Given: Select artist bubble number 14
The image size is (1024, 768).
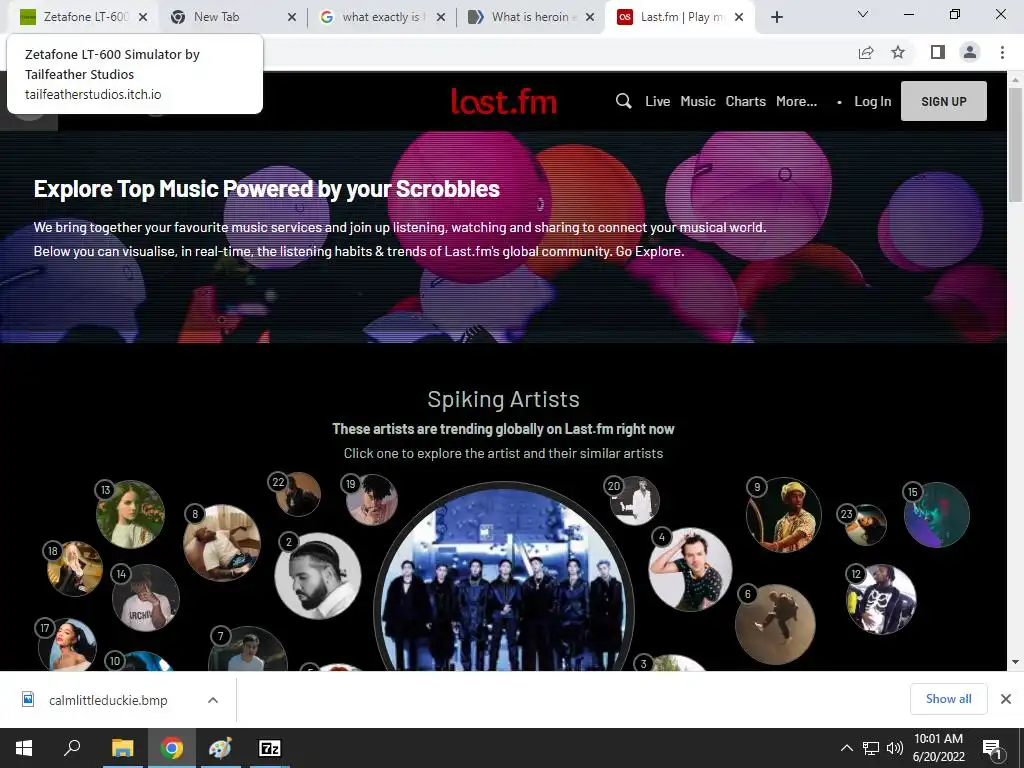Looking at the screenshot, I should tap(145, 598).
